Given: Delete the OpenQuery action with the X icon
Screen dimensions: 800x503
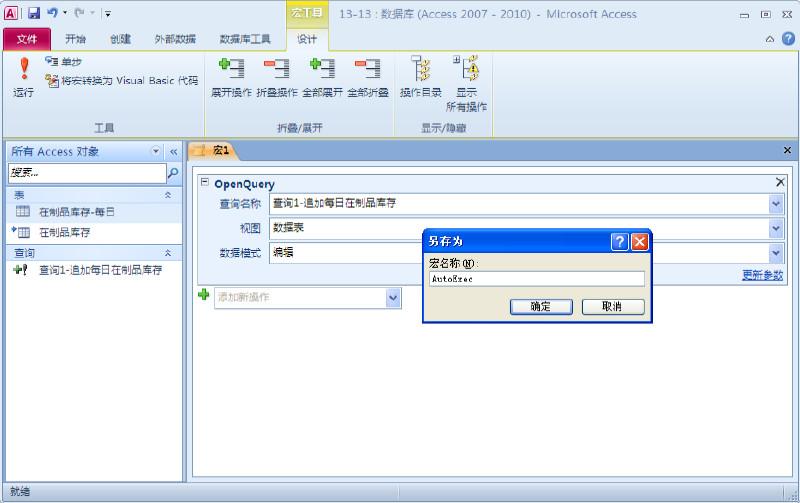Looking at the screenshot, I should click(x=780, y=182).
